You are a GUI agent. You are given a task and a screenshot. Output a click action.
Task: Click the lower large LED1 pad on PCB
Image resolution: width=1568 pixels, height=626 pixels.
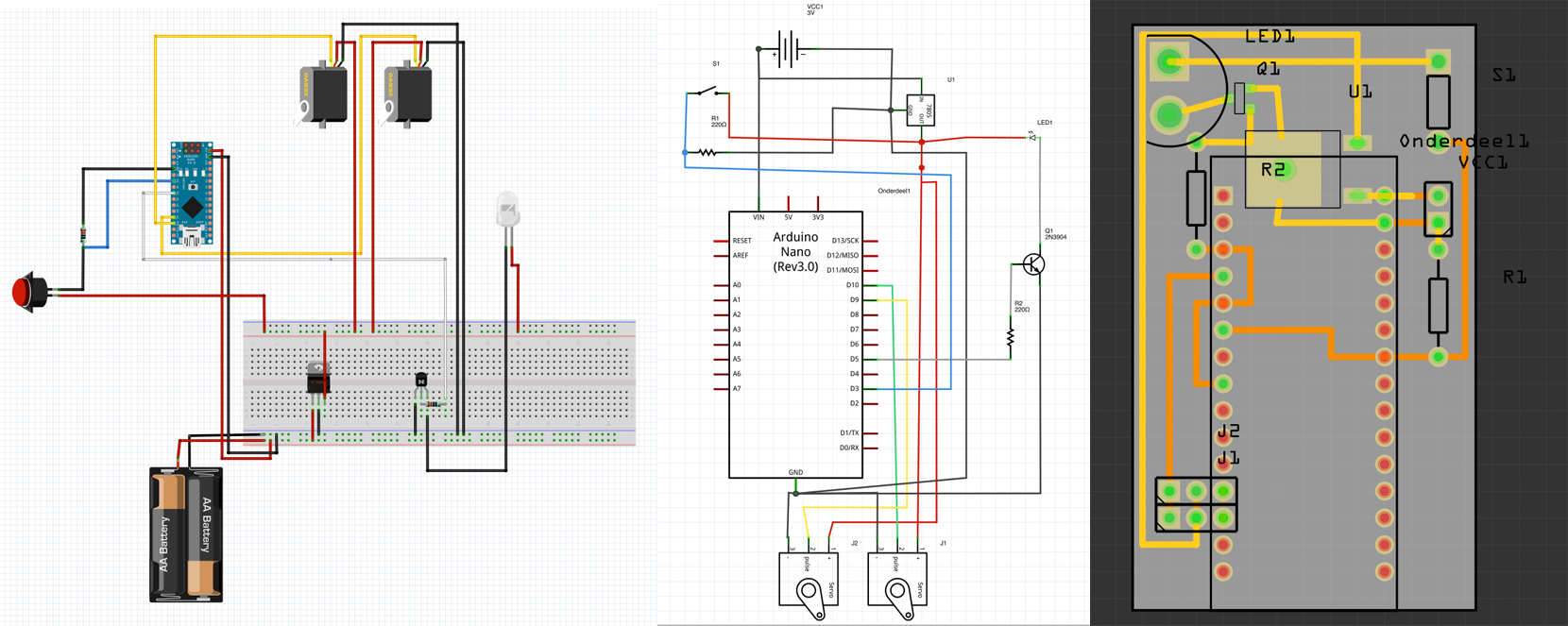1169,115
